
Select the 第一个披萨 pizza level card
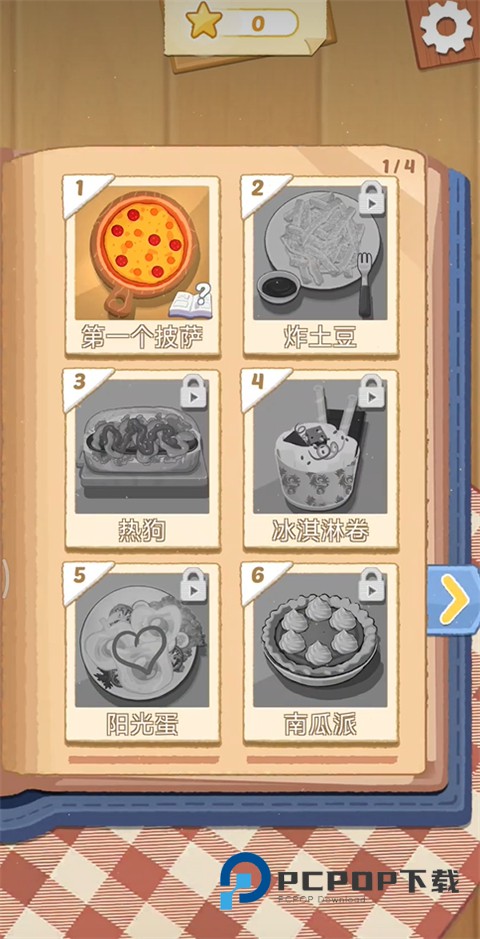[x=142, y=264]
